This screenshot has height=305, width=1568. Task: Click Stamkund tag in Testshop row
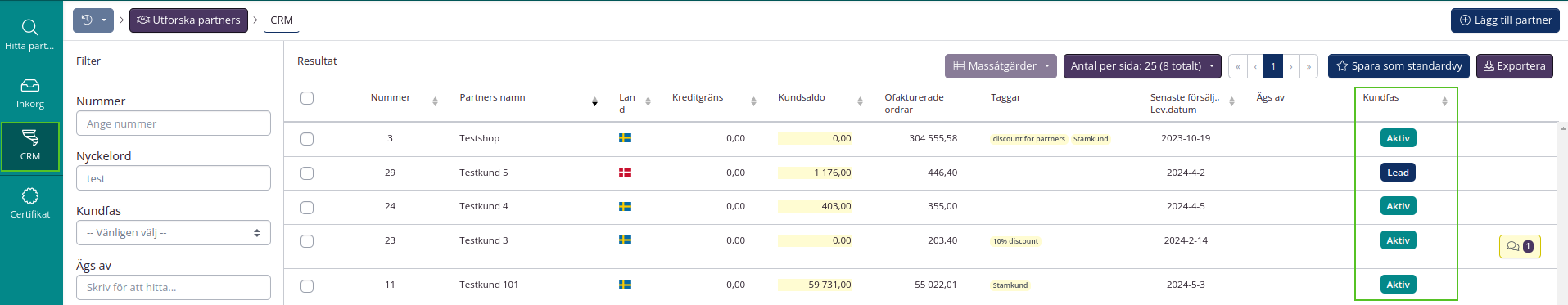[1091, 139]
